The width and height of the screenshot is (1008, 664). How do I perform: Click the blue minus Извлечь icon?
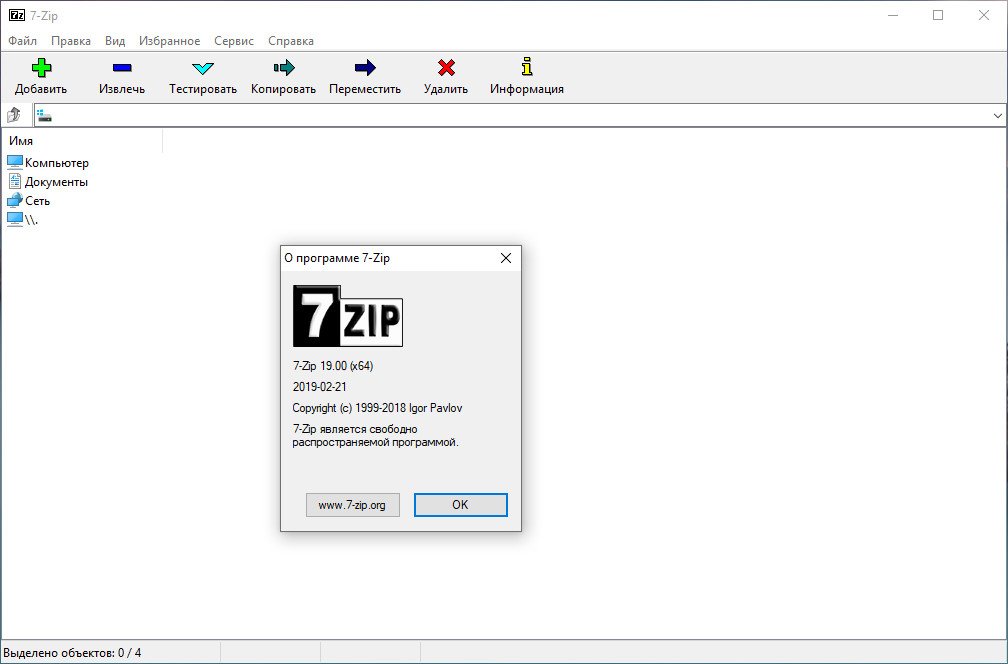pyautogui.click(x=122, y=67)
